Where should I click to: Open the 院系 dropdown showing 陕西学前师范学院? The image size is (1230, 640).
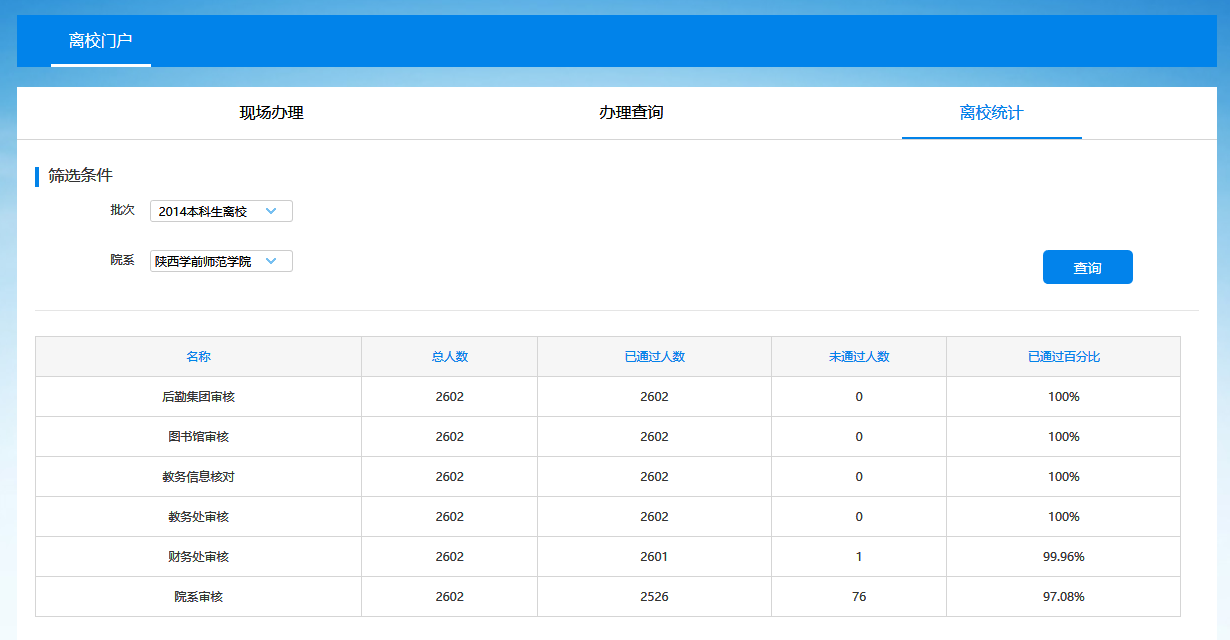pyautogui.click(x=221, y=261)
